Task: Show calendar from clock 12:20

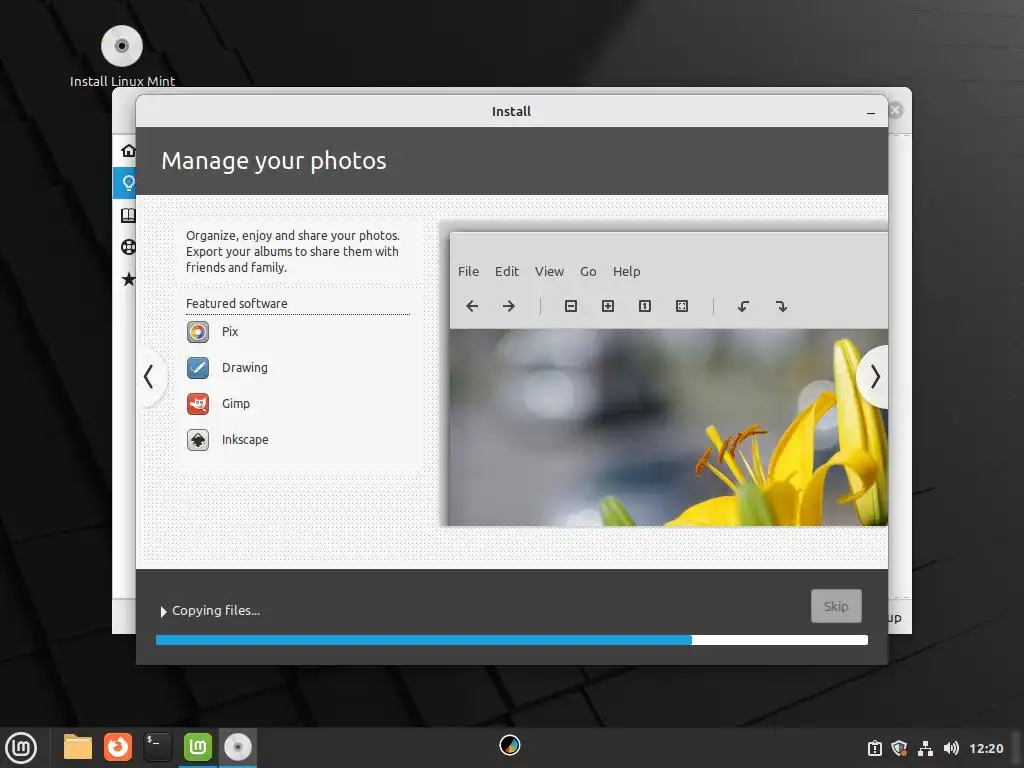Action: tap(986, 748)
